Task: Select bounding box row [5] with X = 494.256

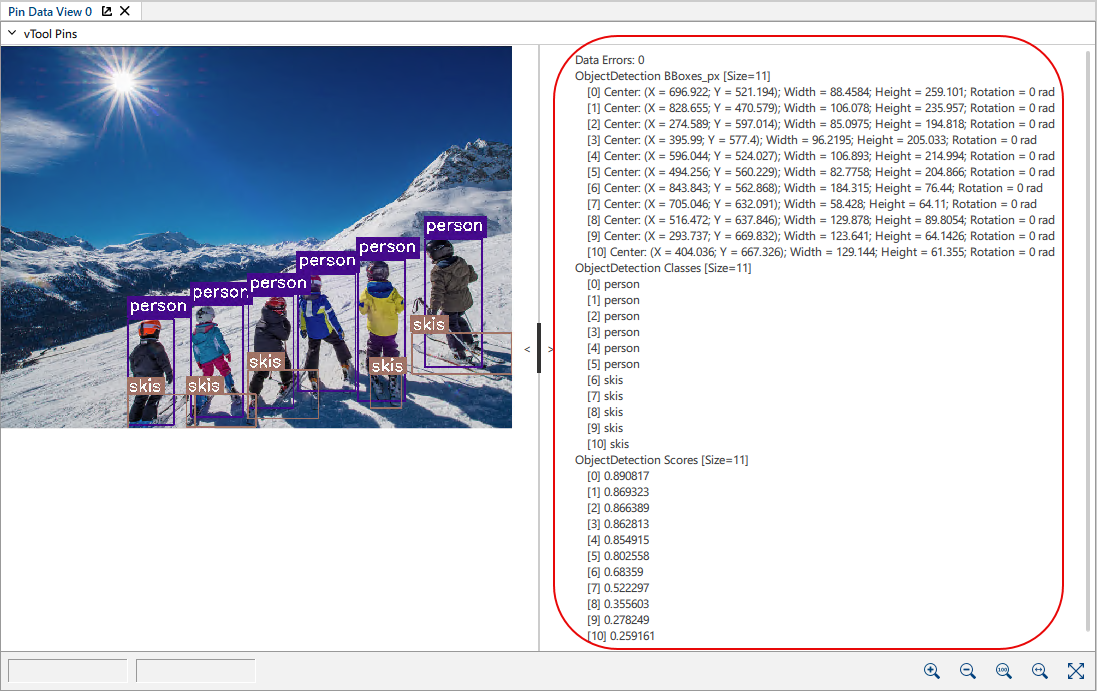Action: click(821, 172)
